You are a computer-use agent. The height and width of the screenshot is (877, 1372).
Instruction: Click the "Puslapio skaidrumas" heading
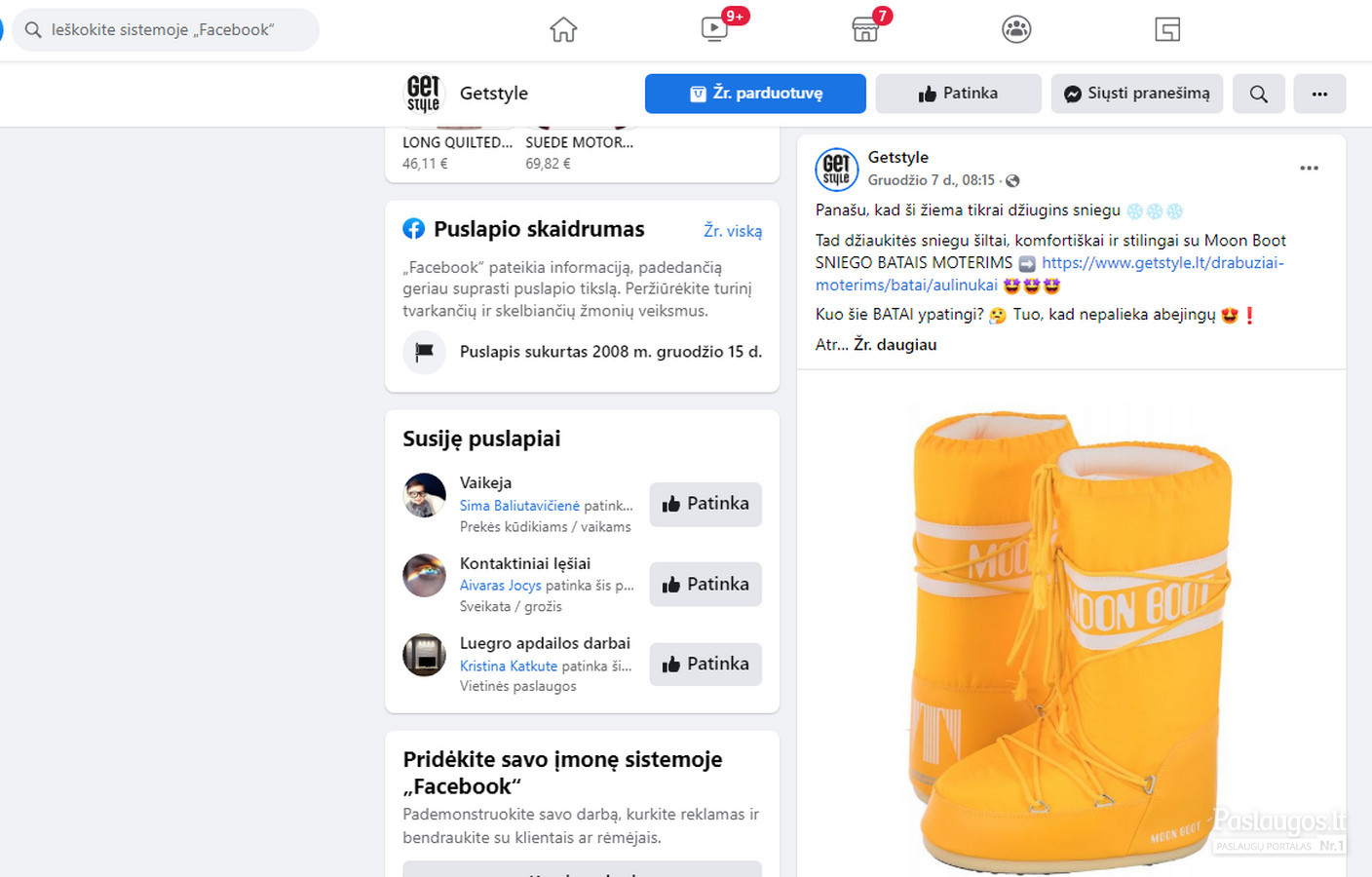[539, 229]
